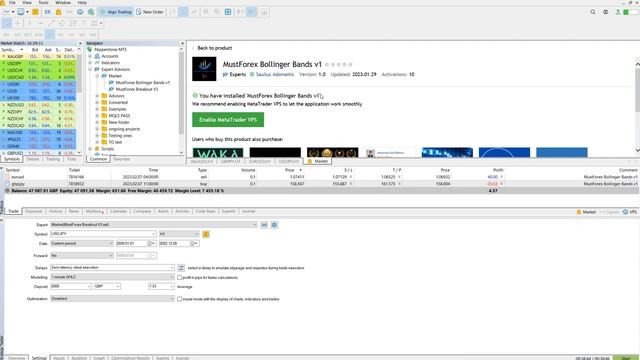The height and width of the screenshot is (360, 640).
Task: Switch to Symbols tab in Market Watch
Action: pos(12,159)
